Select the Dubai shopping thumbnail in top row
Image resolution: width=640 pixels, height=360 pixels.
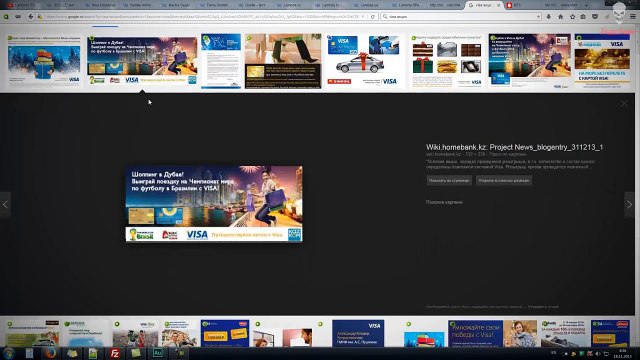tap(142, 61)
